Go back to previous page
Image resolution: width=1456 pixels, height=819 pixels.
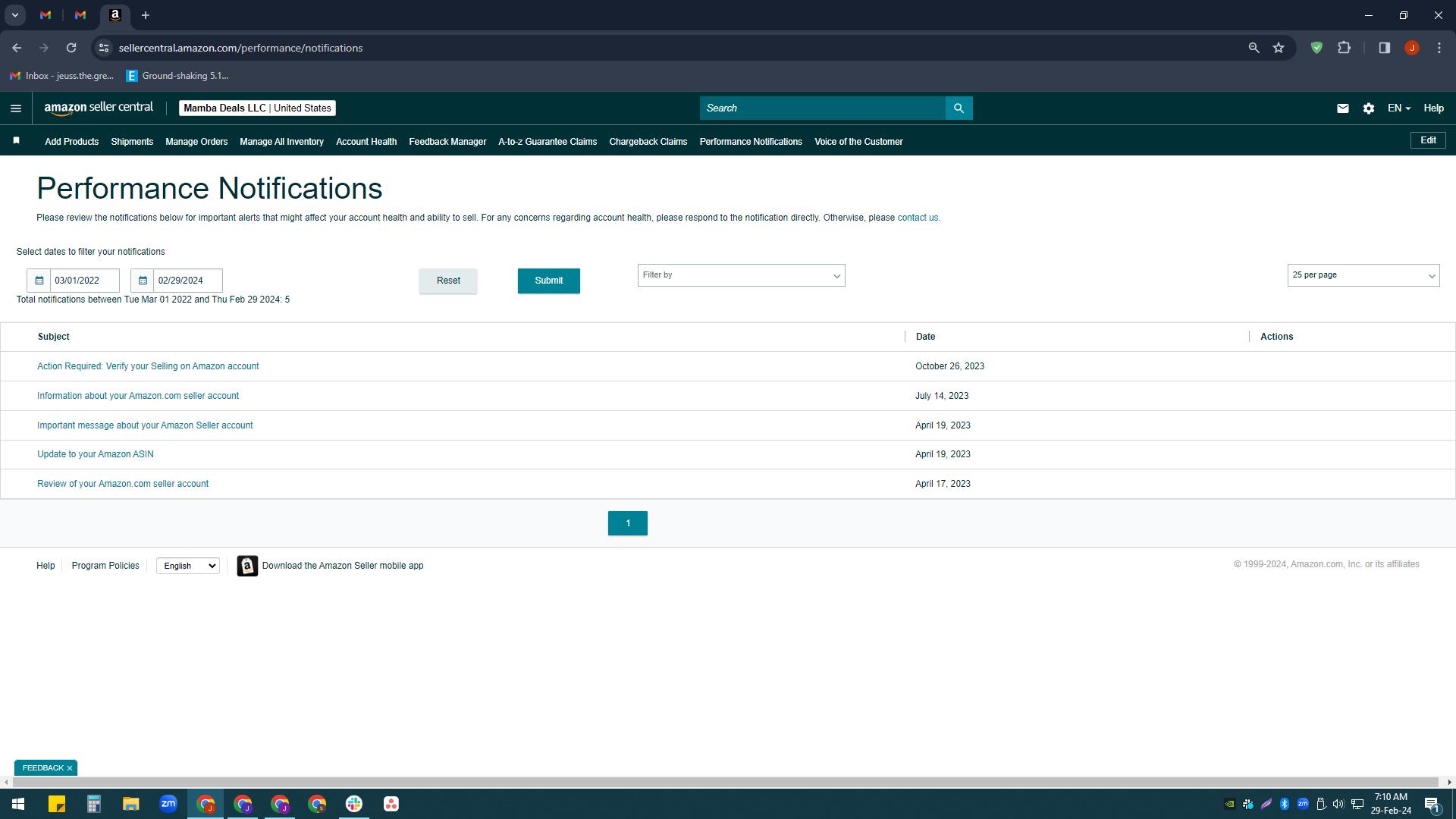point(17,48)
